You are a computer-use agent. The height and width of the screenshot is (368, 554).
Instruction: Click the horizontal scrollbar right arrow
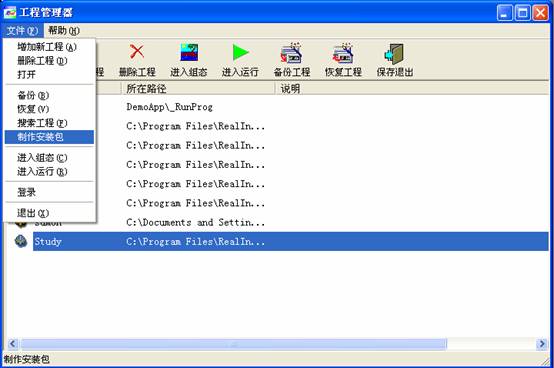click(542, 343)
